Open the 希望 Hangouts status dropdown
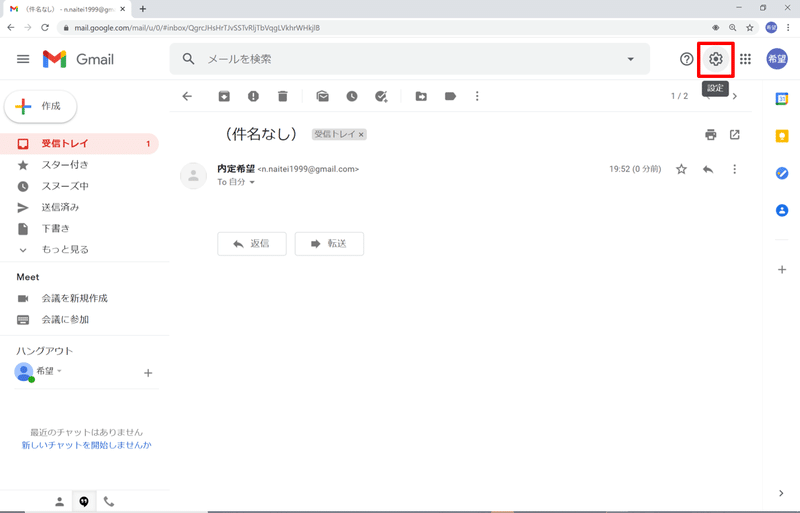800x513 pixels. (59, 371)
